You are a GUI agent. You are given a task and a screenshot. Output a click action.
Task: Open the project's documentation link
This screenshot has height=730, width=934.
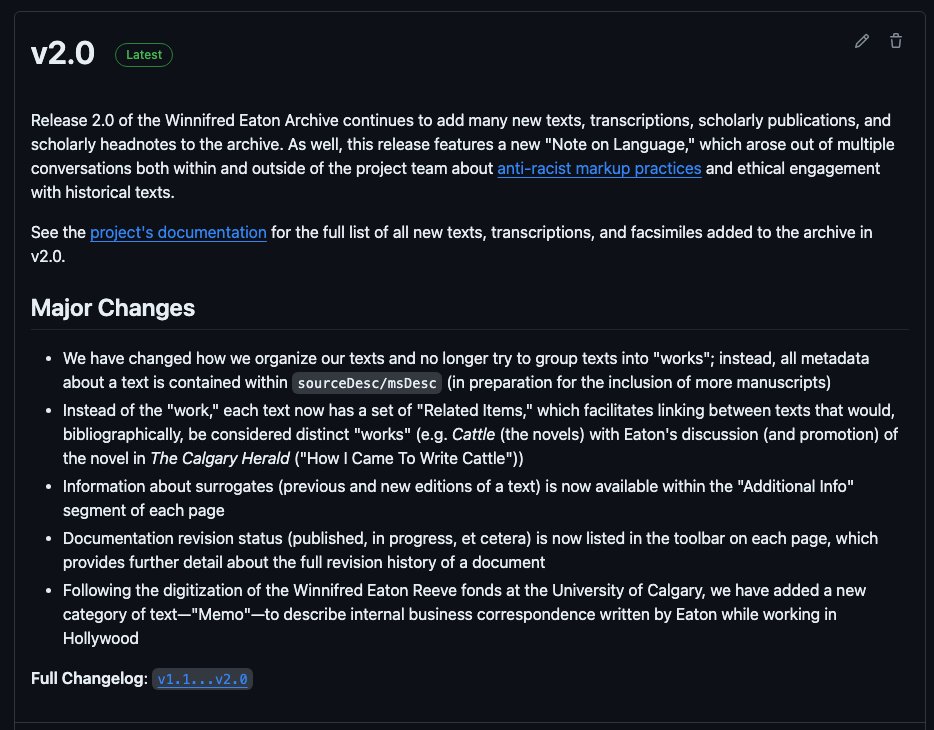point(178,232)
